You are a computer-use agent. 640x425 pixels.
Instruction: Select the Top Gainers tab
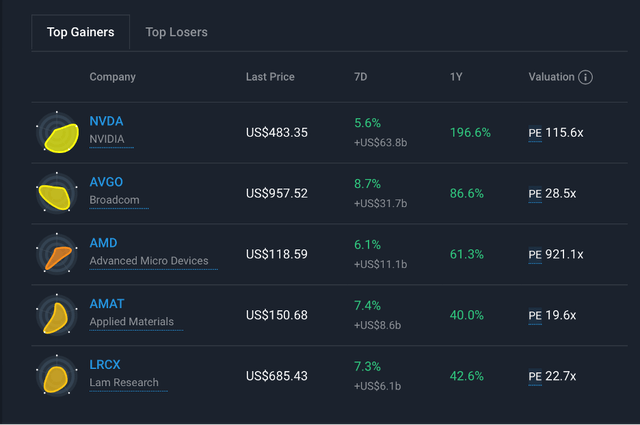tap(80, 32)
